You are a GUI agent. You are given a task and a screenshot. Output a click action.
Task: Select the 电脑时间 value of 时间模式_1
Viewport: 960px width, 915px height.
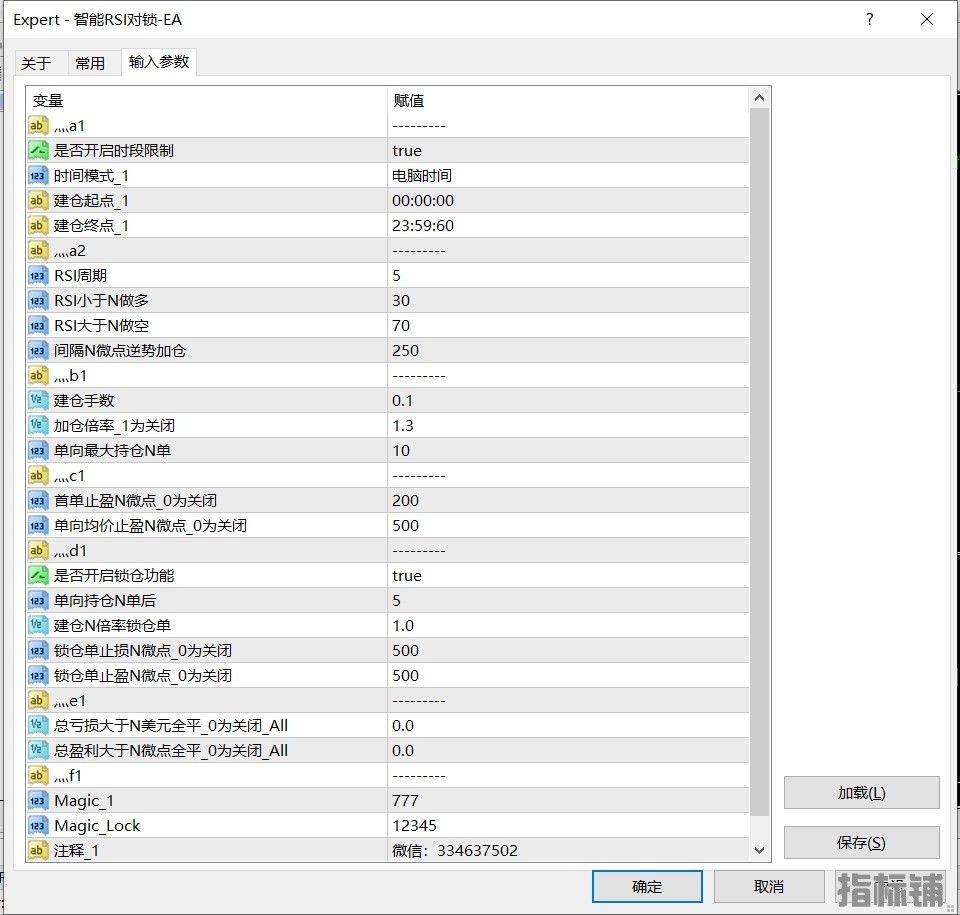coord(422,176)
